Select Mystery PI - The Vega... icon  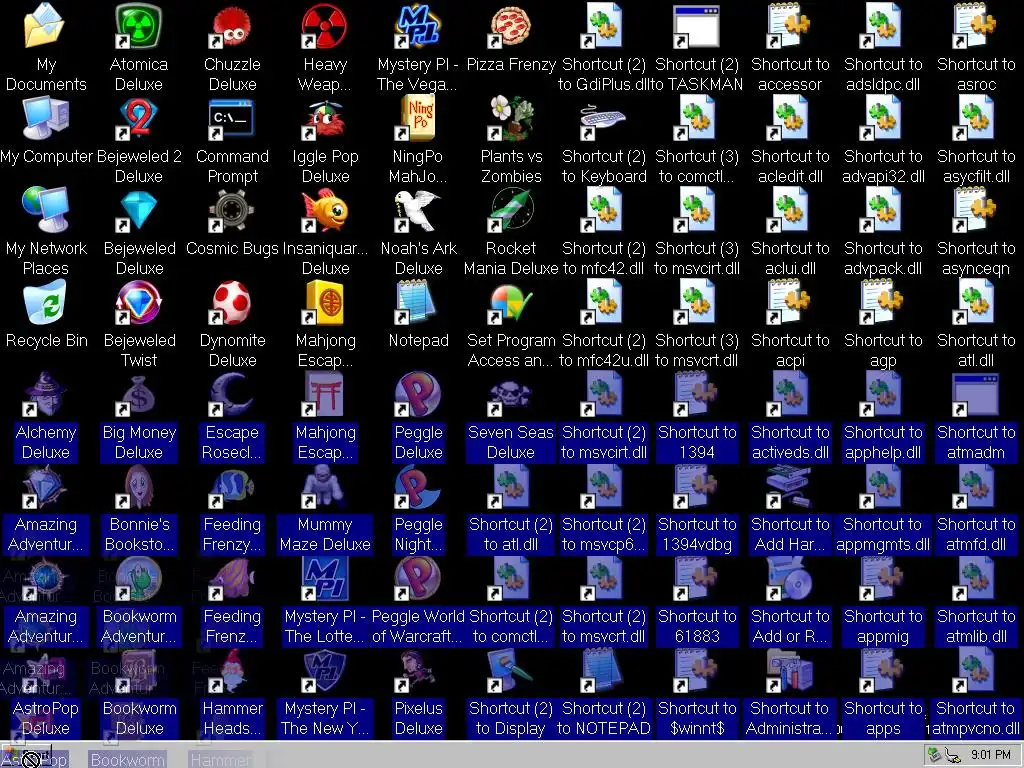(x=418, y=26)
